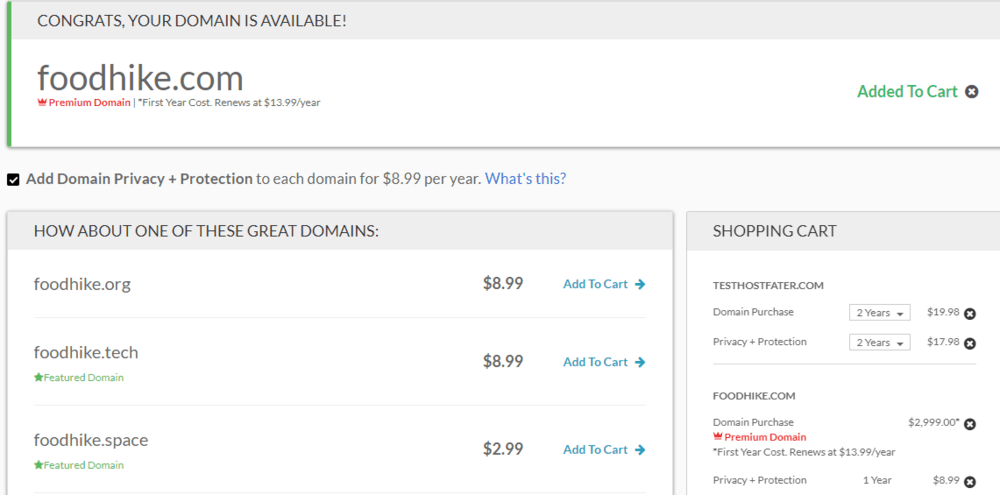
Task: Select the foodhike.com domain heading
Action: pyautogui.click(x=140, y=78)
